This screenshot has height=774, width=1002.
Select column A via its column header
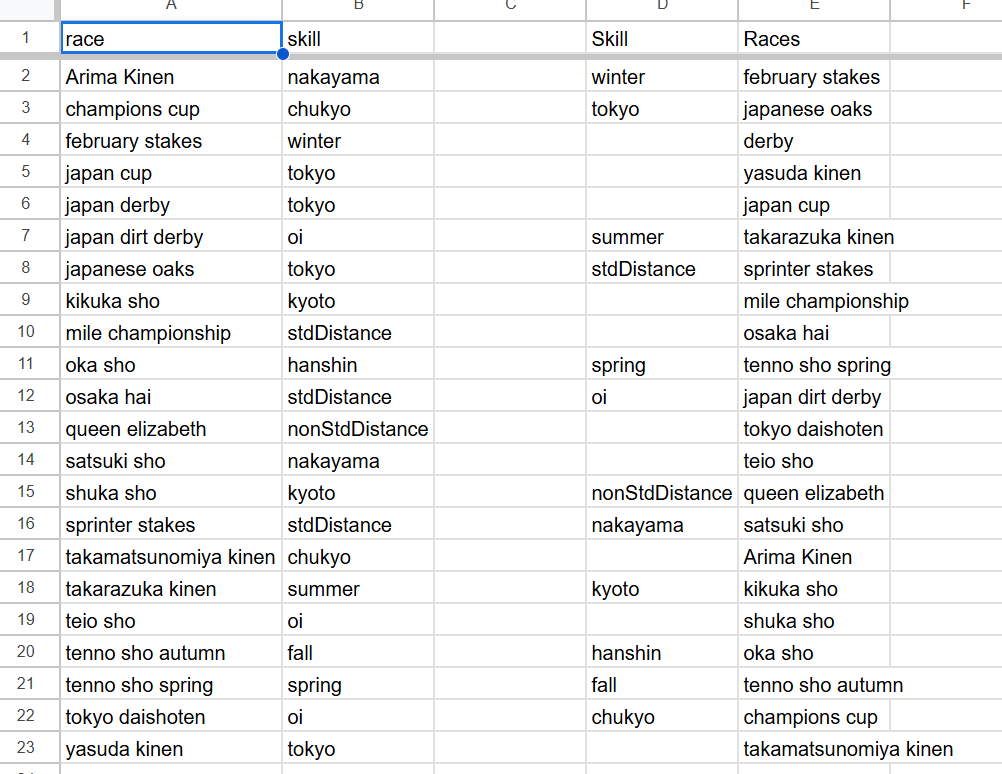[x=171, y=9]
